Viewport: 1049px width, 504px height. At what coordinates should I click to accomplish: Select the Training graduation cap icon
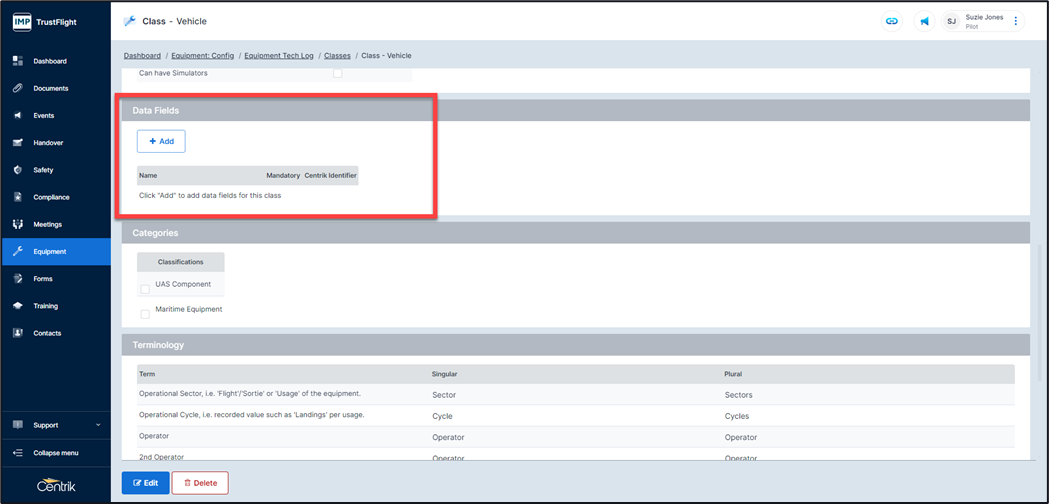[18, 306]
